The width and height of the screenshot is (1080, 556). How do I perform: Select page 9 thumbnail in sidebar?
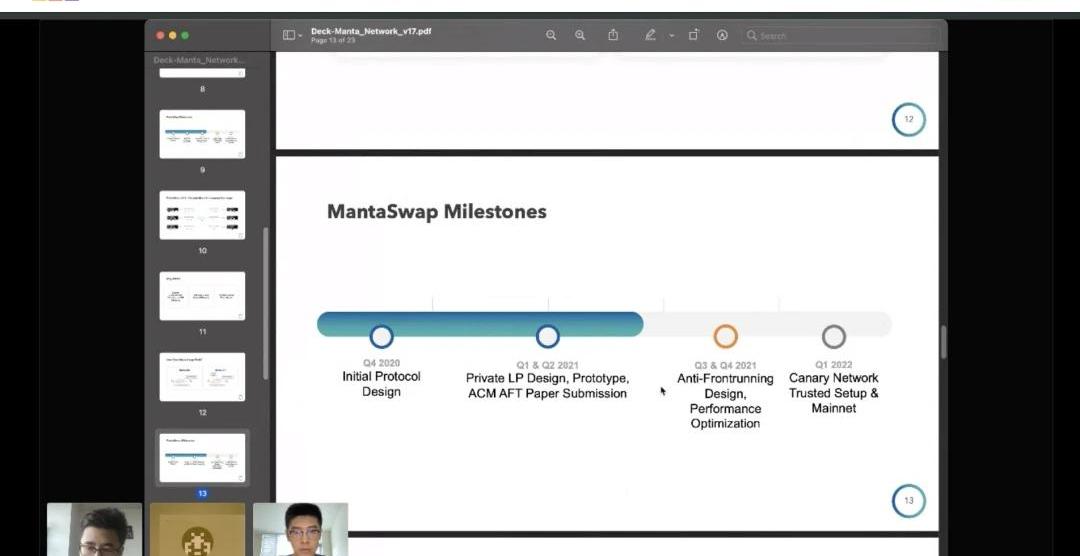(202, 134)
